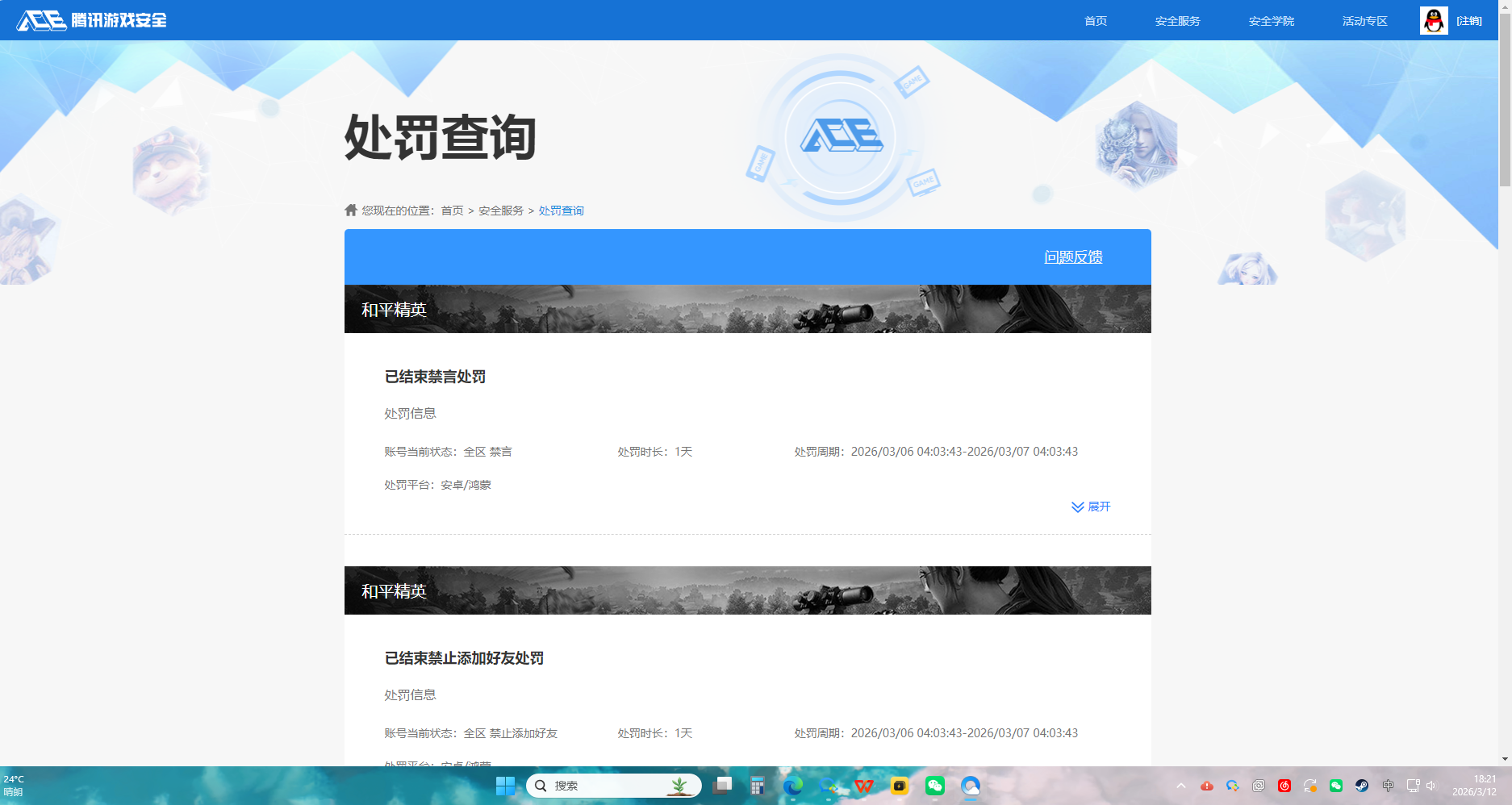
Task: Expand the 已结束禁言处罚 record via 展开
Action: 1091,507
